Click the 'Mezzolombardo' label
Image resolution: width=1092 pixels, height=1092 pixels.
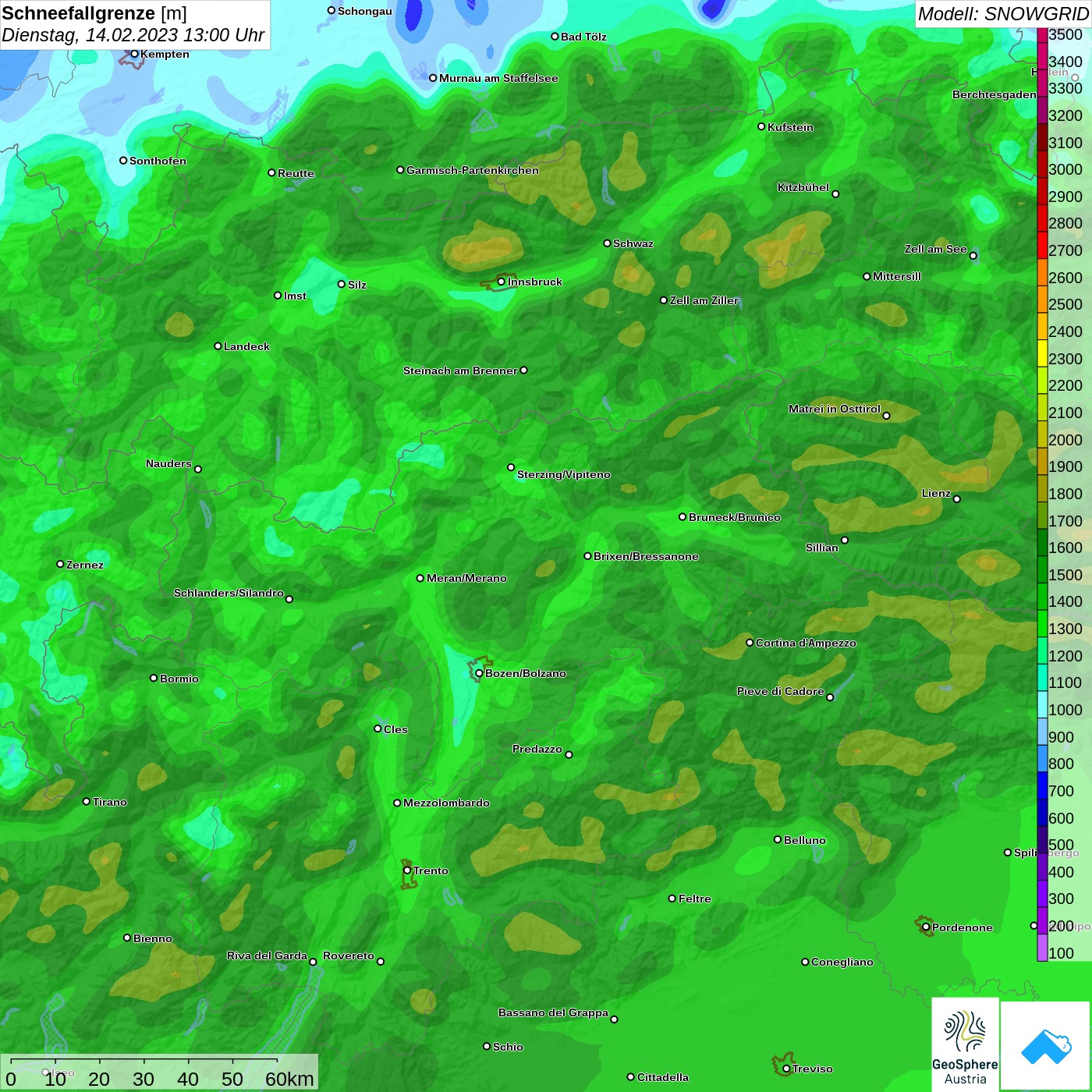pyautogui.click(x=447, y=803)
